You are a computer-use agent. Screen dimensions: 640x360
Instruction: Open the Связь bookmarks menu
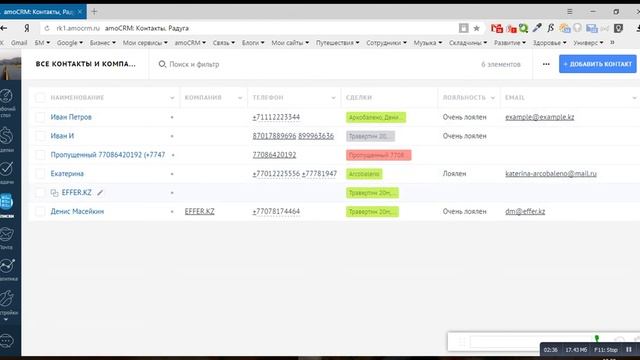pyautogui.click(x=224, y=42)
